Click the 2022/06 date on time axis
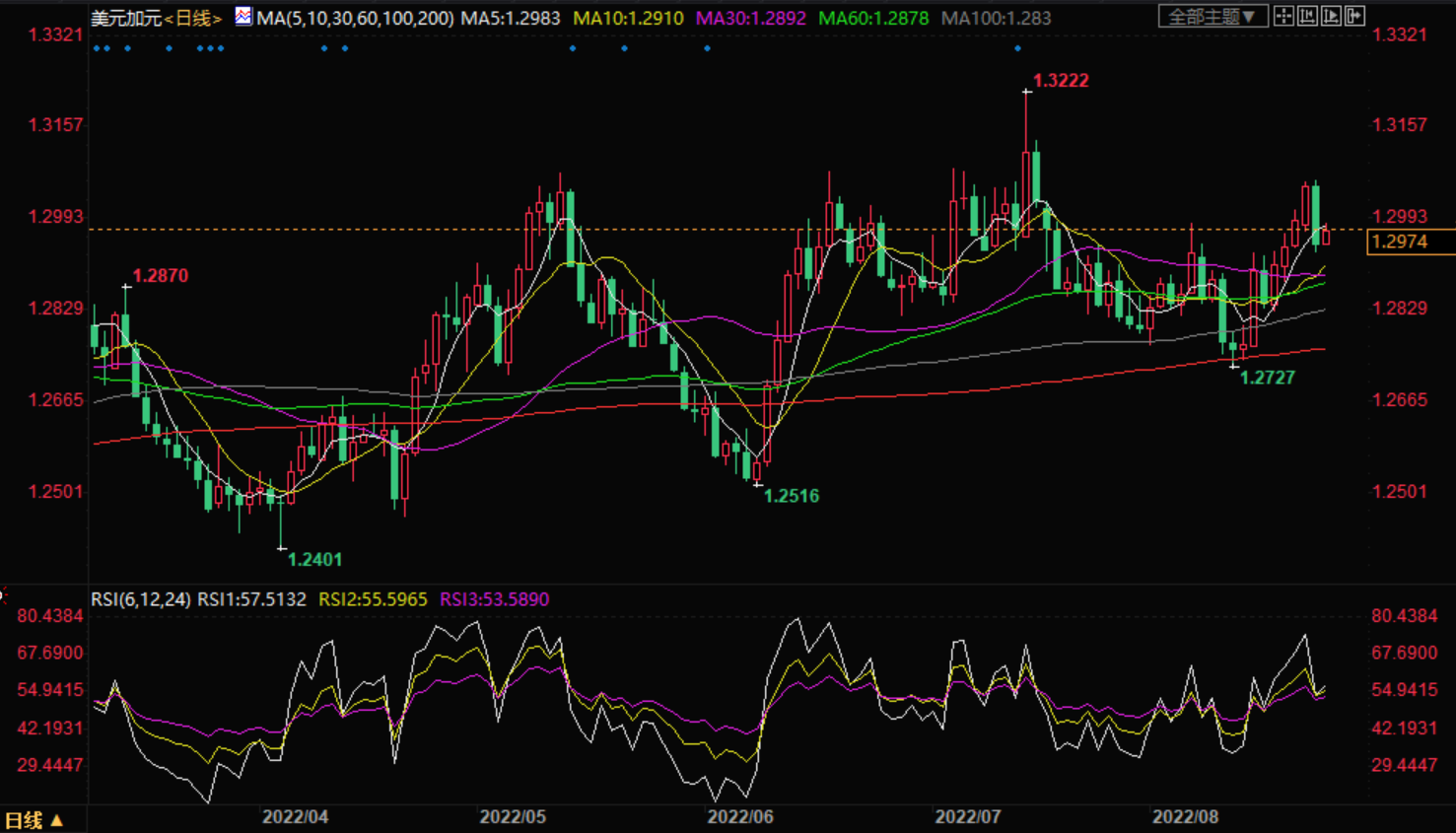Viewport: 1456px width, 833px height. click(740, 817)
